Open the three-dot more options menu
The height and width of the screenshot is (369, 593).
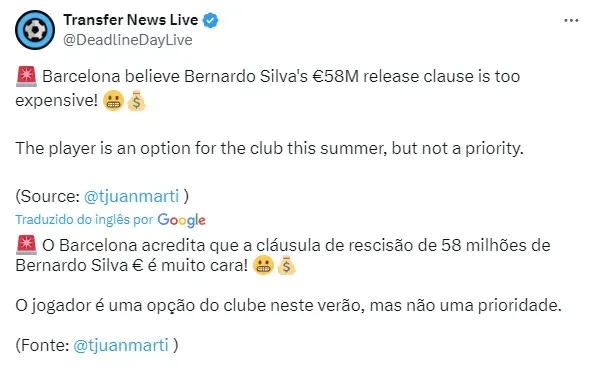[571, 20]
